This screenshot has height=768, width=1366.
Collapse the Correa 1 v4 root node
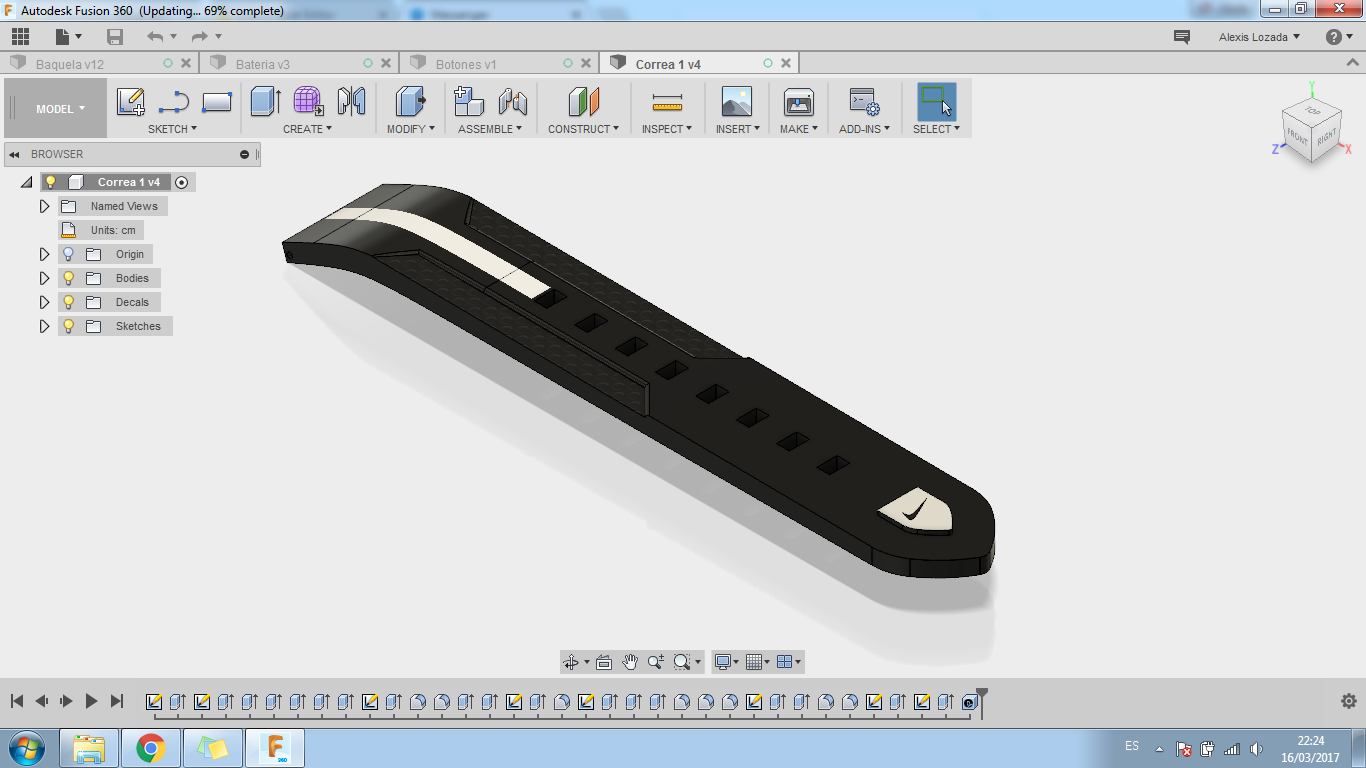[x=27, y=182]
